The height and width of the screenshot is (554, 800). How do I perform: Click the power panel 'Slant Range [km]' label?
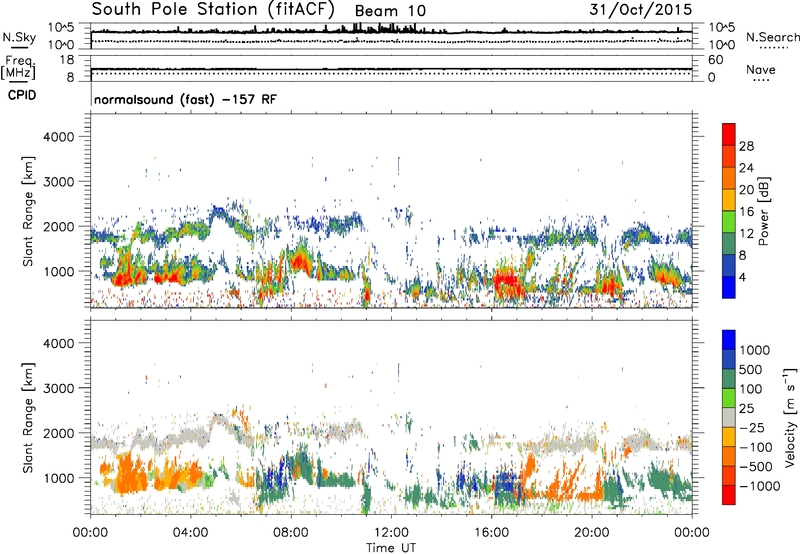tap(28, 211)
